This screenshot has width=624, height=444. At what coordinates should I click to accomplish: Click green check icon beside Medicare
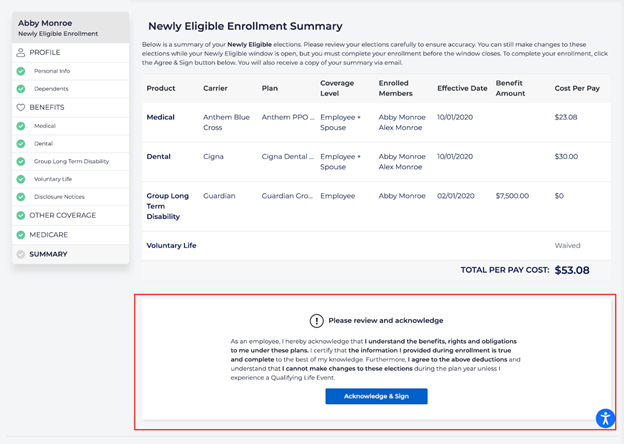[21, 235]
